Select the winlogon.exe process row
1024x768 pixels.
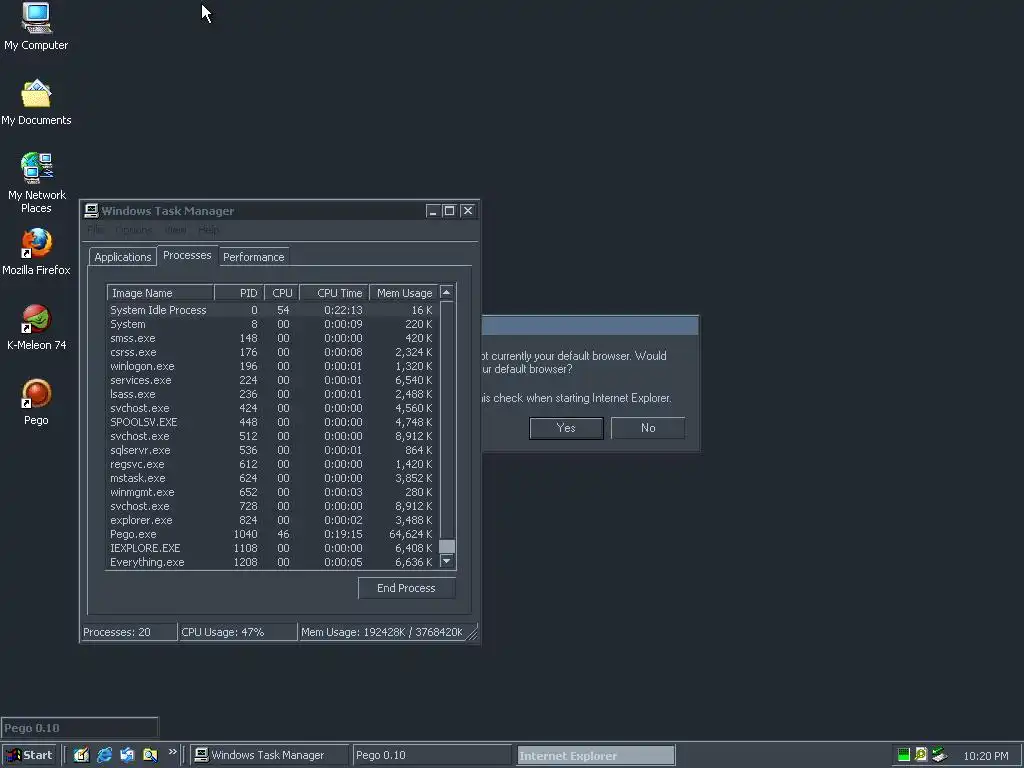(272, 366)
